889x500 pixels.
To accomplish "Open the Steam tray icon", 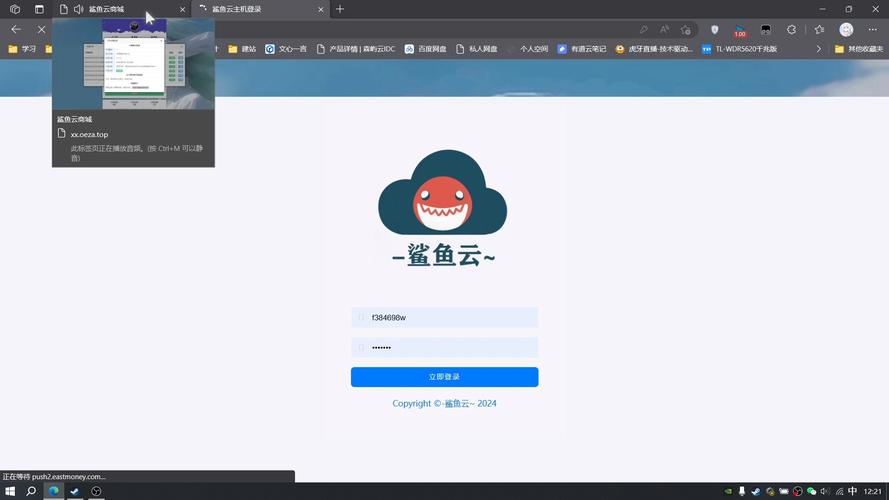I will coord(756,491).
